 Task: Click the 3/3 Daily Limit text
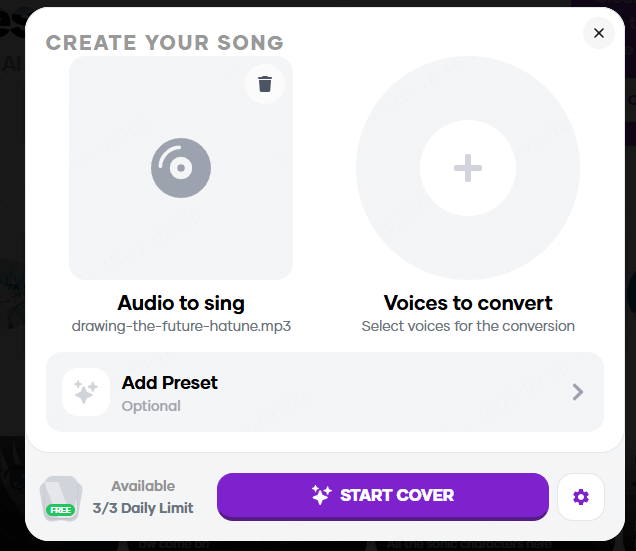click(x=143, y=508)
